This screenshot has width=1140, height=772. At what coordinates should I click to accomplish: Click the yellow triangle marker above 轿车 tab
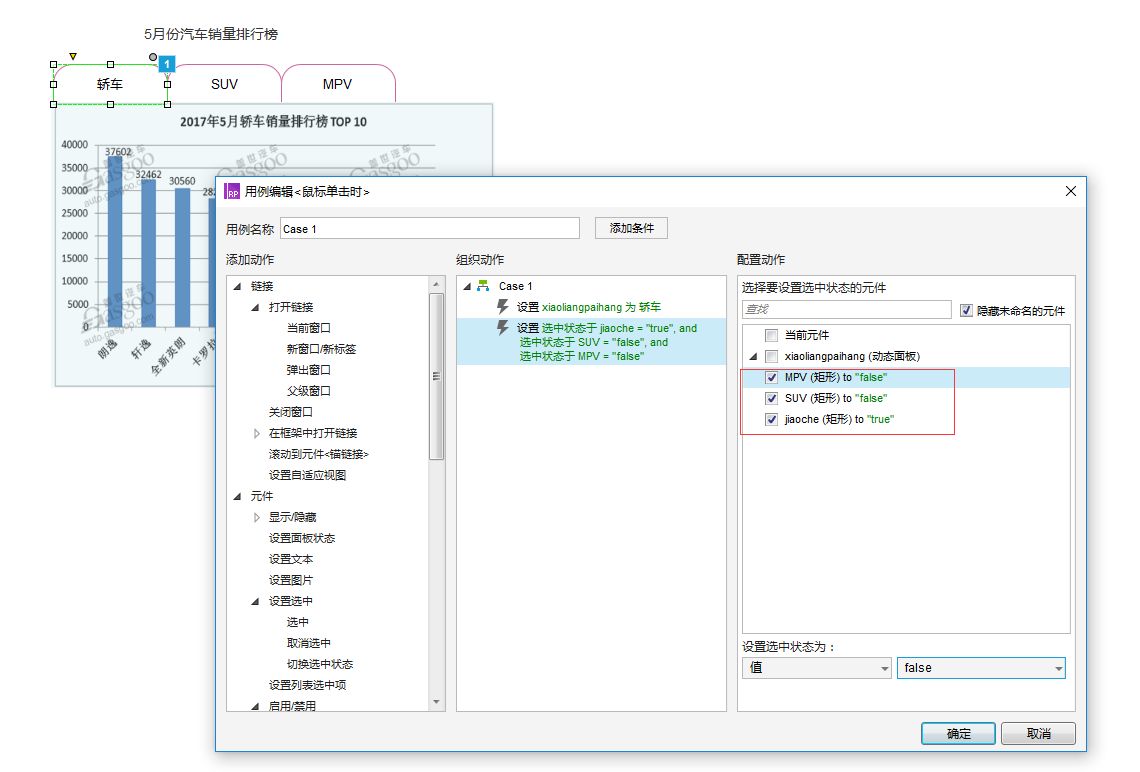pyautogui.click(x=73, y=56)
